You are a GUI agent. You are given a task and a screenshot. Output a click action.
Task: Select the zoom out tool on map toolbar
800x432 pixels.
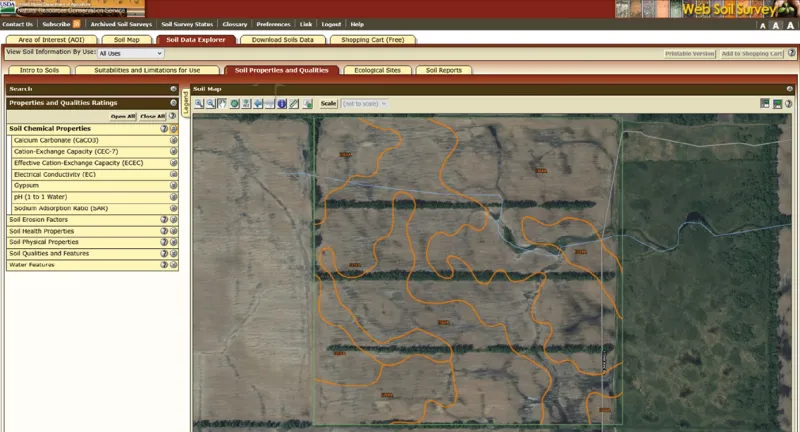coord(211,103)
